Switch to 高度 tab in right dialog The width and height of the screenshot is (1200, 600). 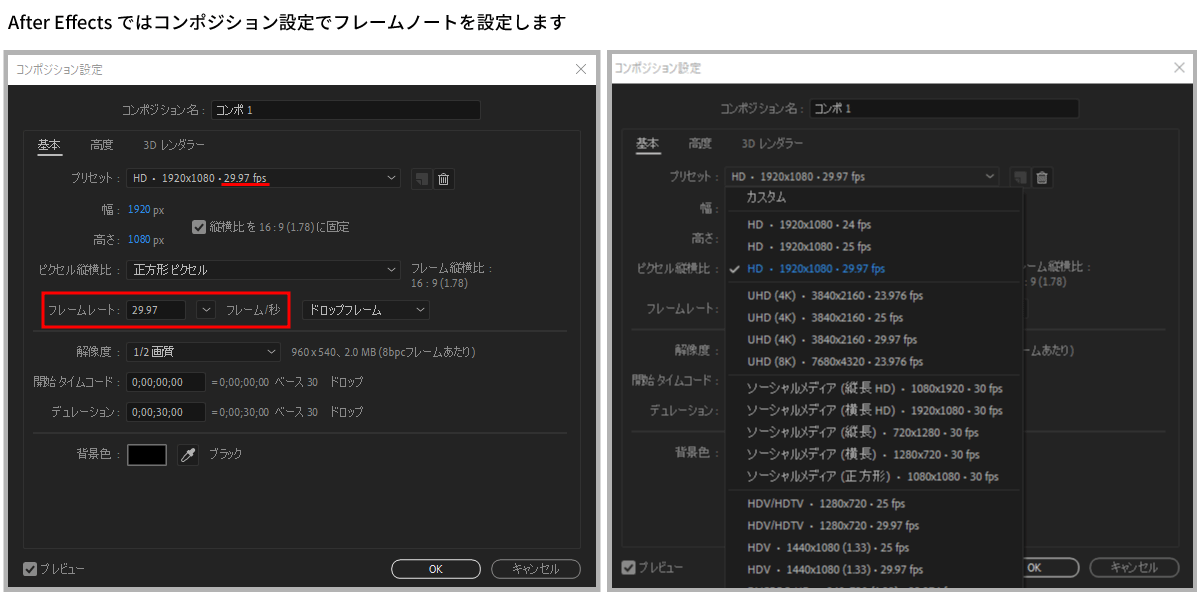pos(700,144)
